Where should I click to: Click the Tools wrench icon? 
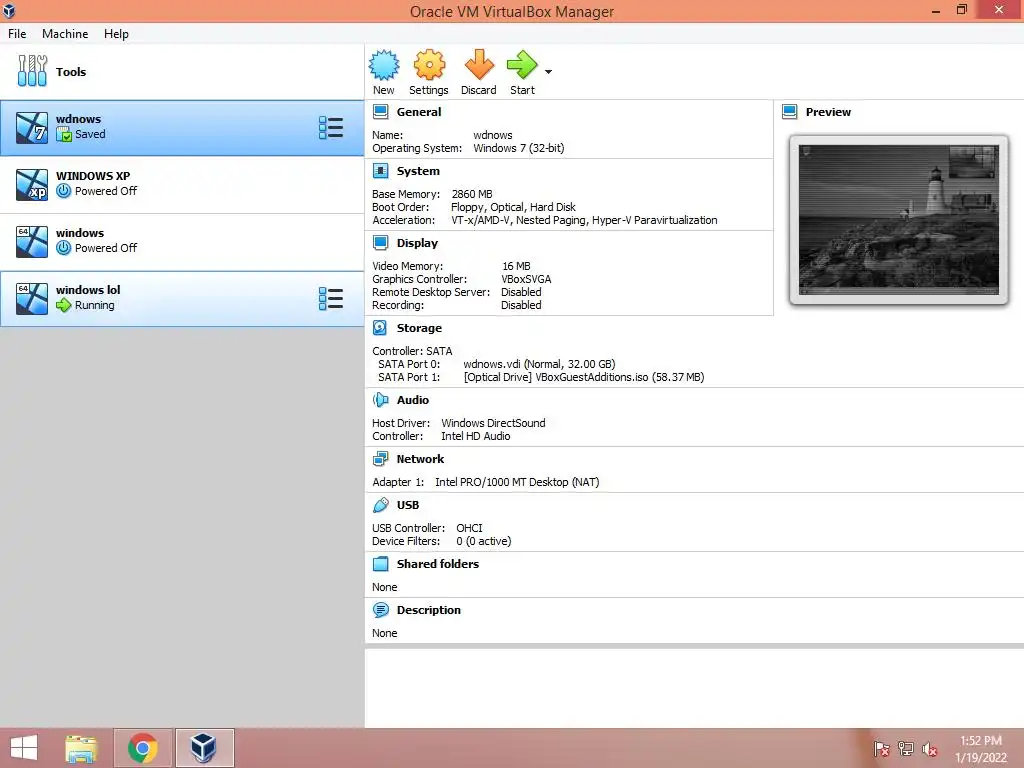32,71
